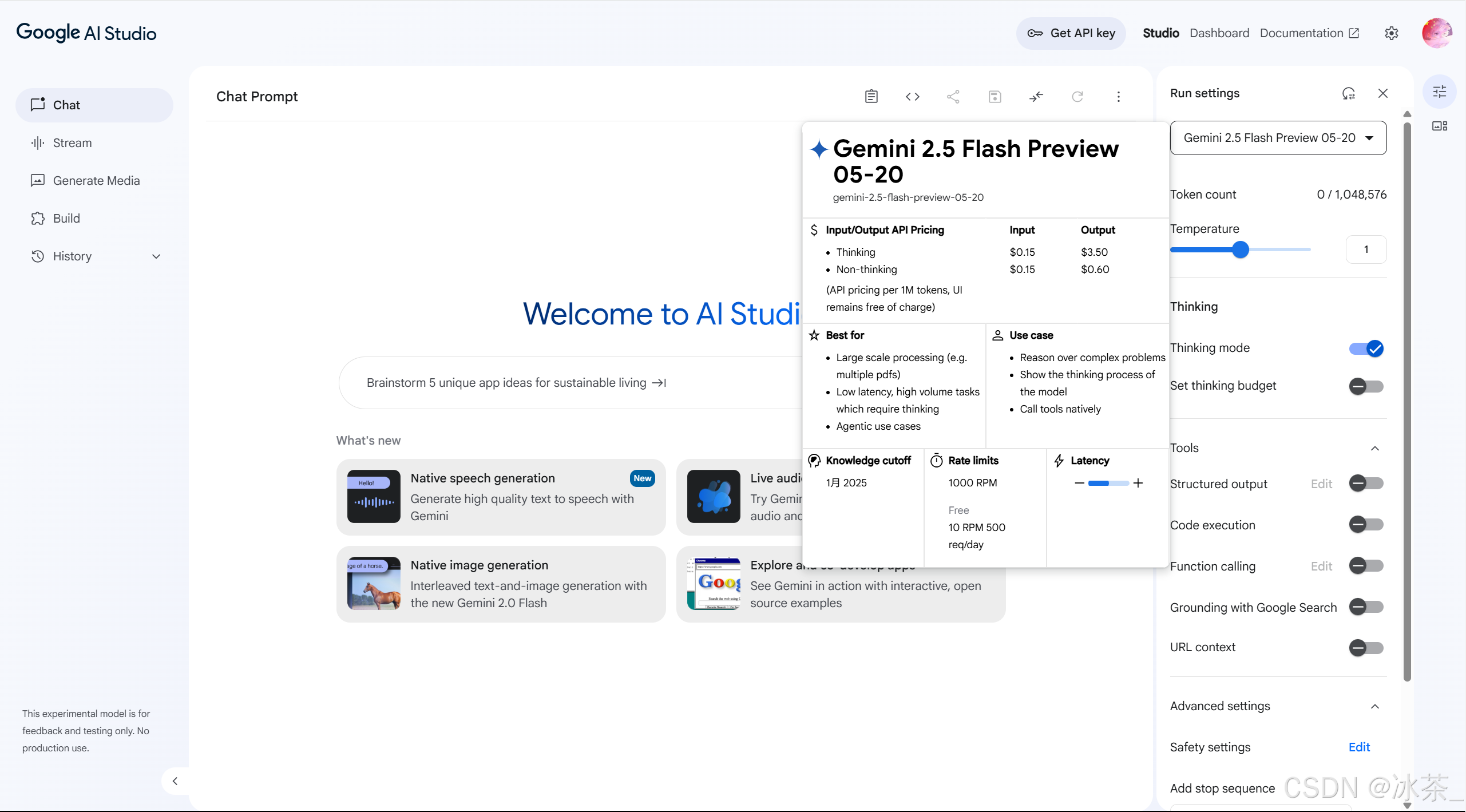Collapse the left sidebar with chevron
The height and width of the screenshot is (812, 1466).
coord(175,781)
